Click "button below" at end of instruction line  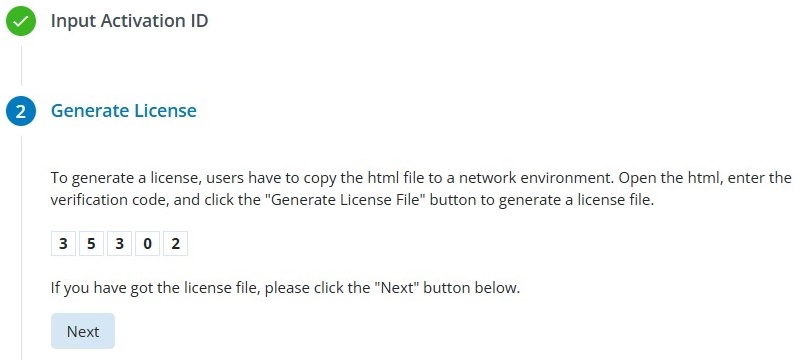(472, 288)
